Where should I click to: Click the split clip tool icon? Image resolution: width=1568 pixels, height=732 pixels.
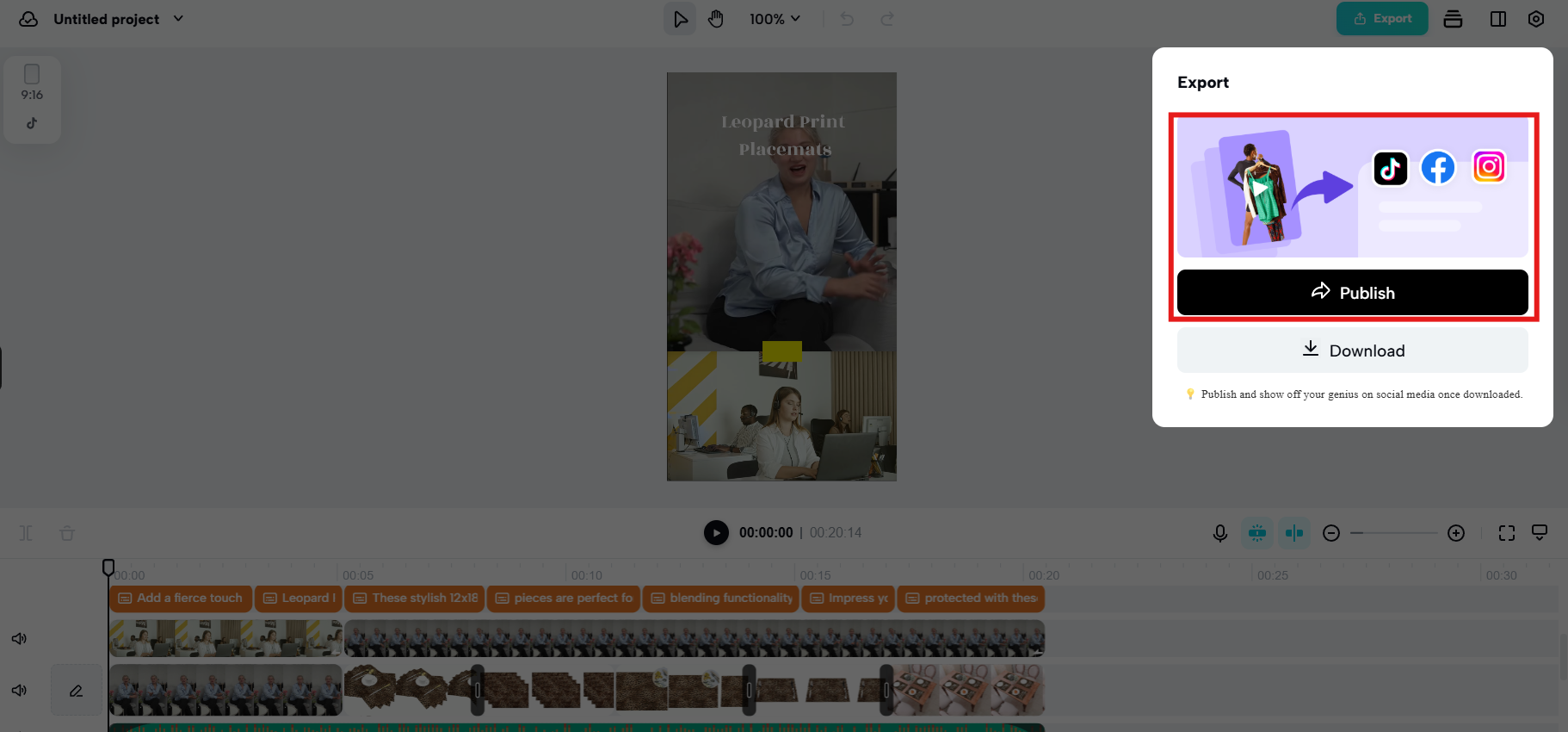[x=26, y=533]
